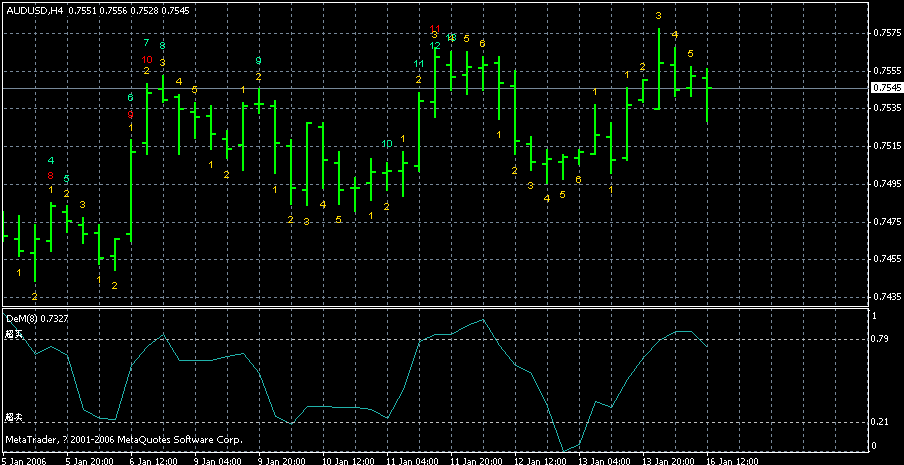Click the red countdown number 8
This screenshot has height=465, width=904.
pyautogui.click(x=51, y=176)
